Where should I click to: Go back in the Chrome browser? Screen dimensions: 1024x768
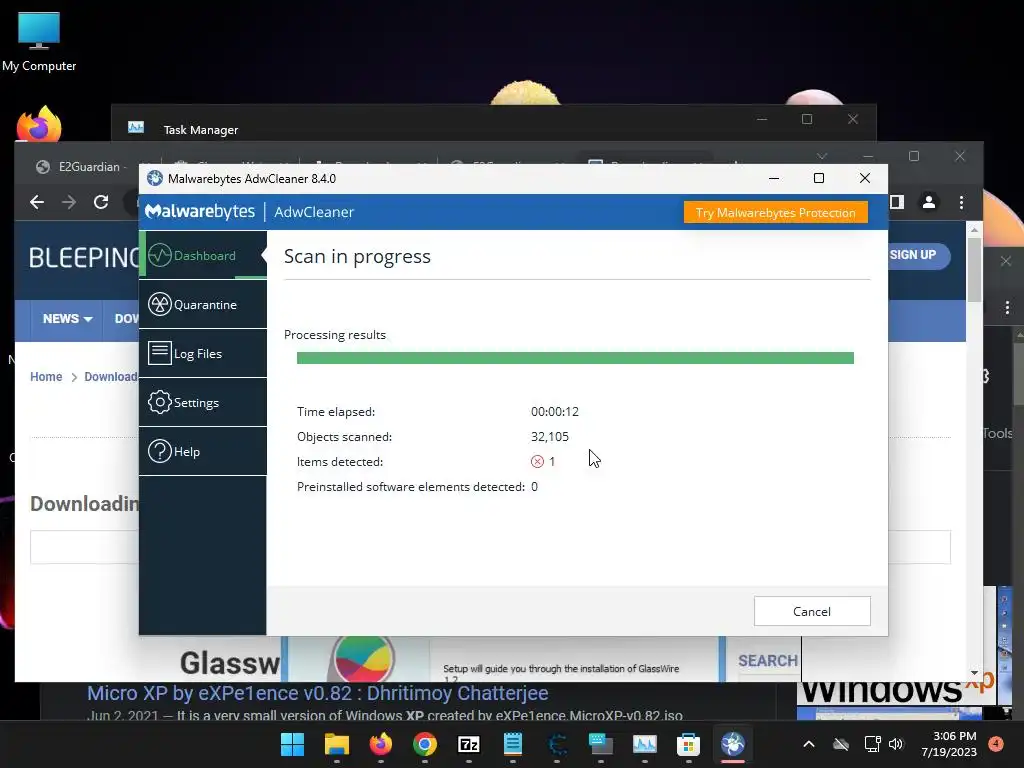pos(37,202)
